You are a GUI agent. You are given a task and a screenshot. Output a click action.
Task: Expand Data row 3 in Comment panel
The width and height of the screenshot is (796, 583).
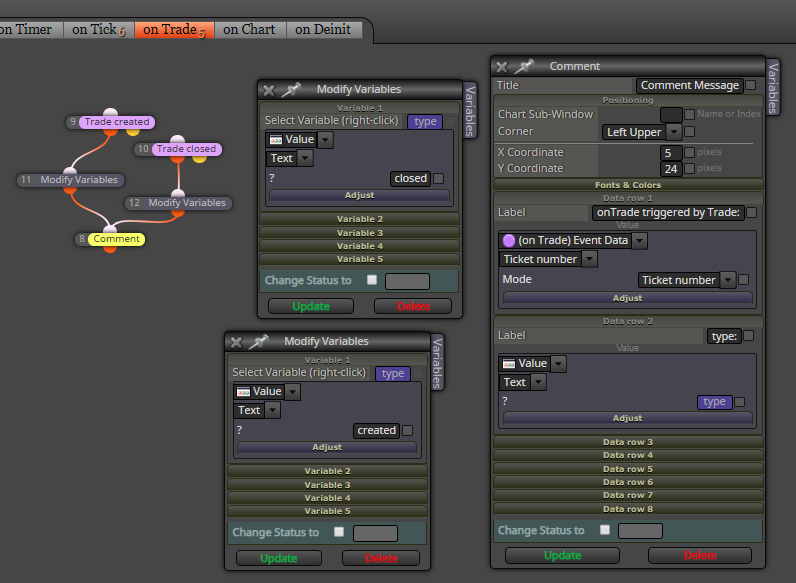tap(628, 442)
